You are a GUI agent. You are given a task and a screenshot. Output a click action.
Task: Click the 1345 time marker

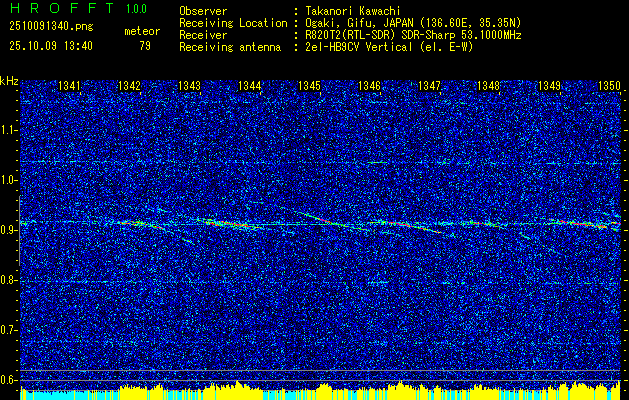[309, 86]
